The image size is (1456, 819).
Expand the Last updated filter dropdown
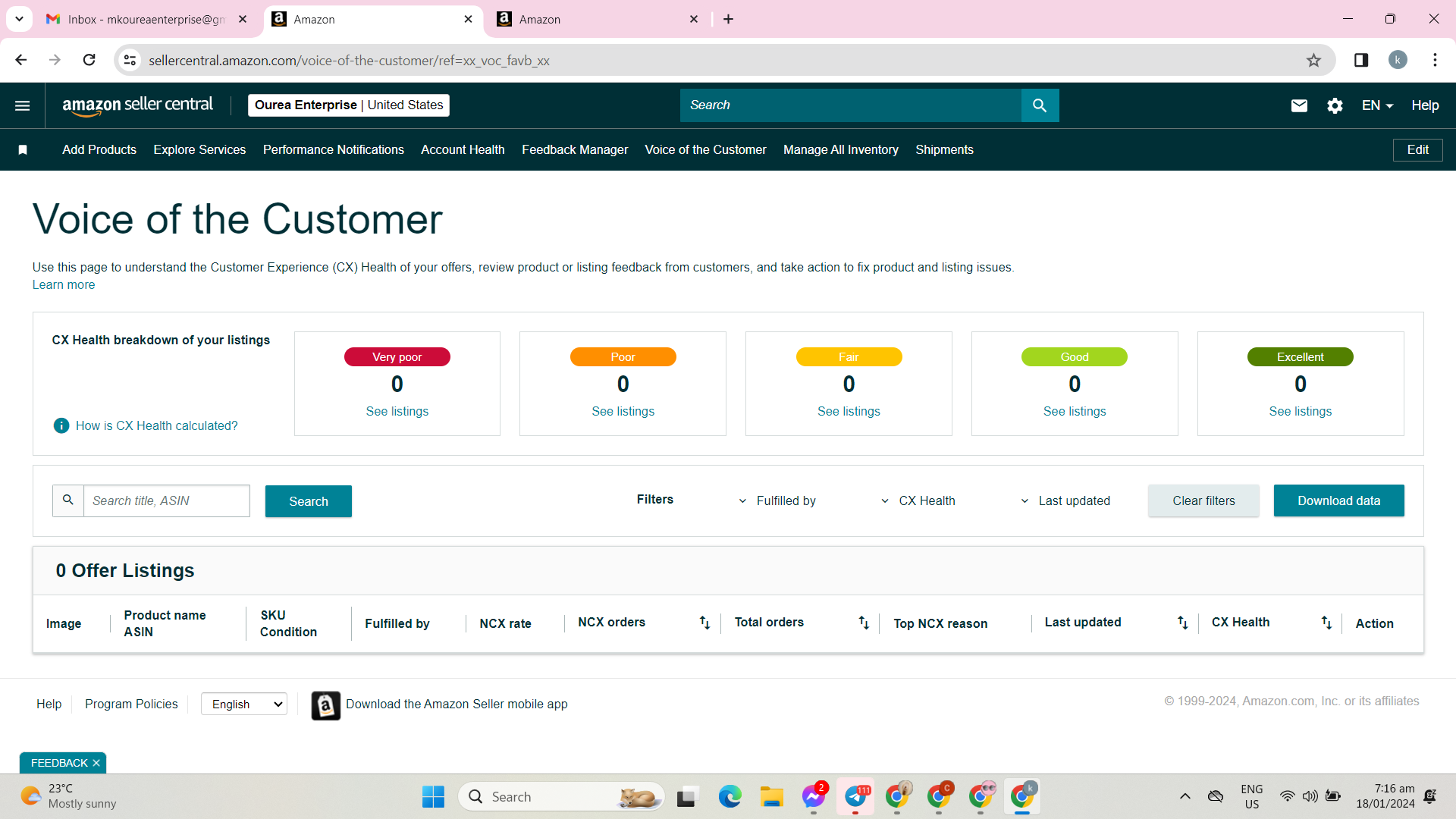(1065, 500)
